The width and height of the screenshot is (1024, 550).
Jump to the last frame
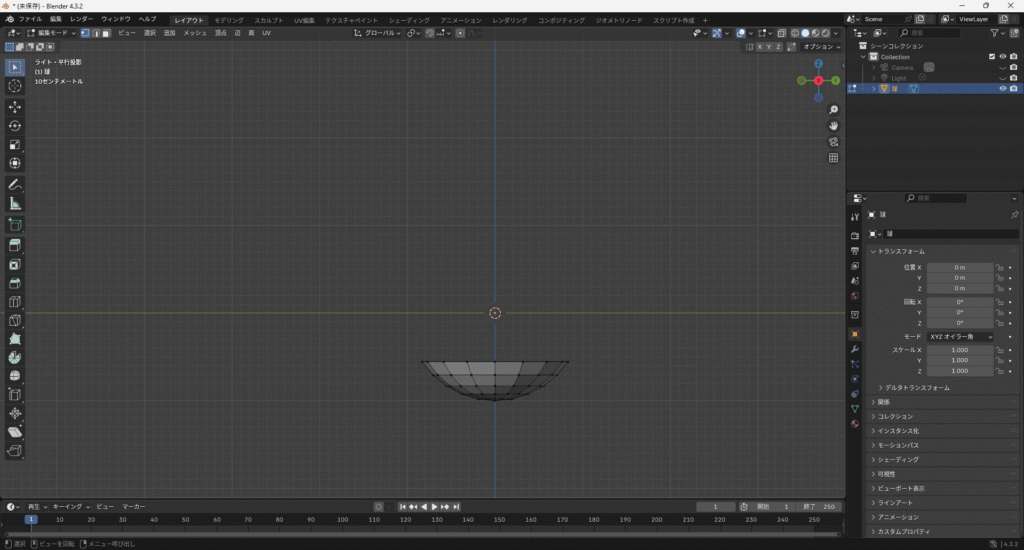[x=456, y=507]
